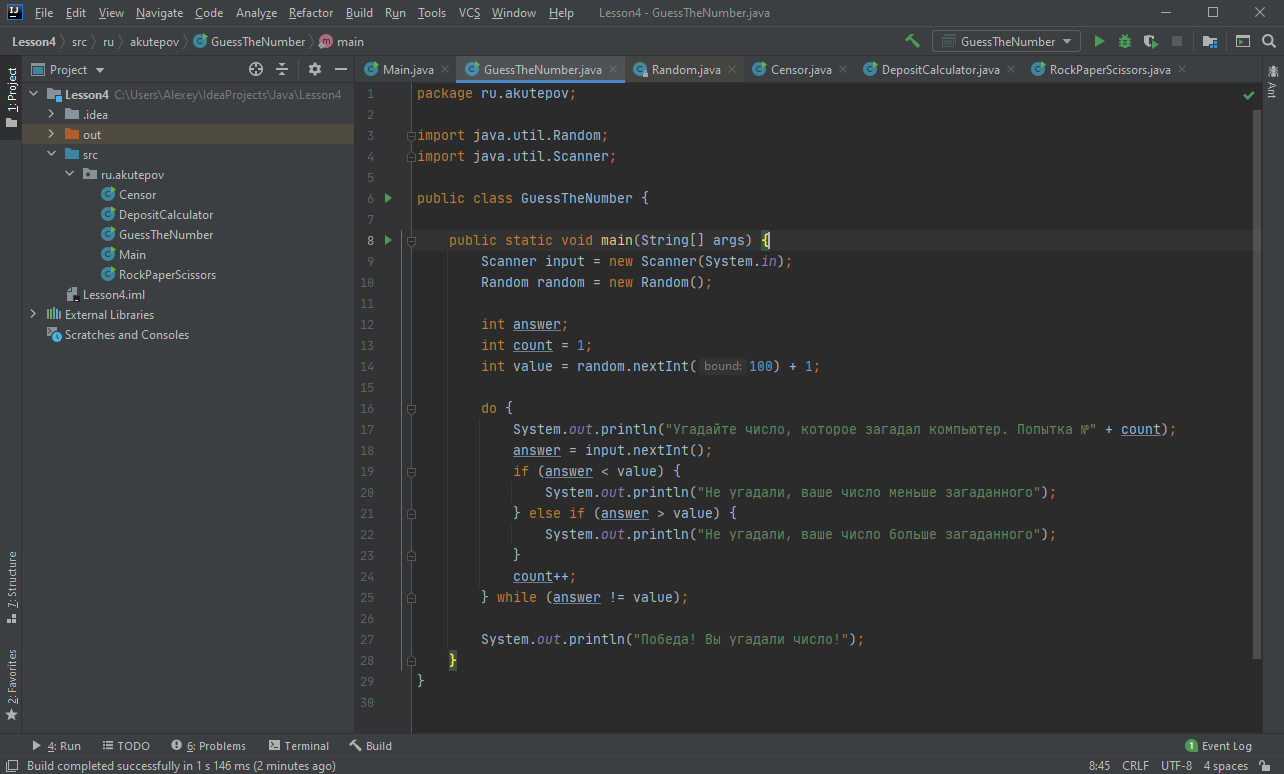Open the 4: Run tool window
The width and height of the screenshot is (1284, 774).
(56, 746)
